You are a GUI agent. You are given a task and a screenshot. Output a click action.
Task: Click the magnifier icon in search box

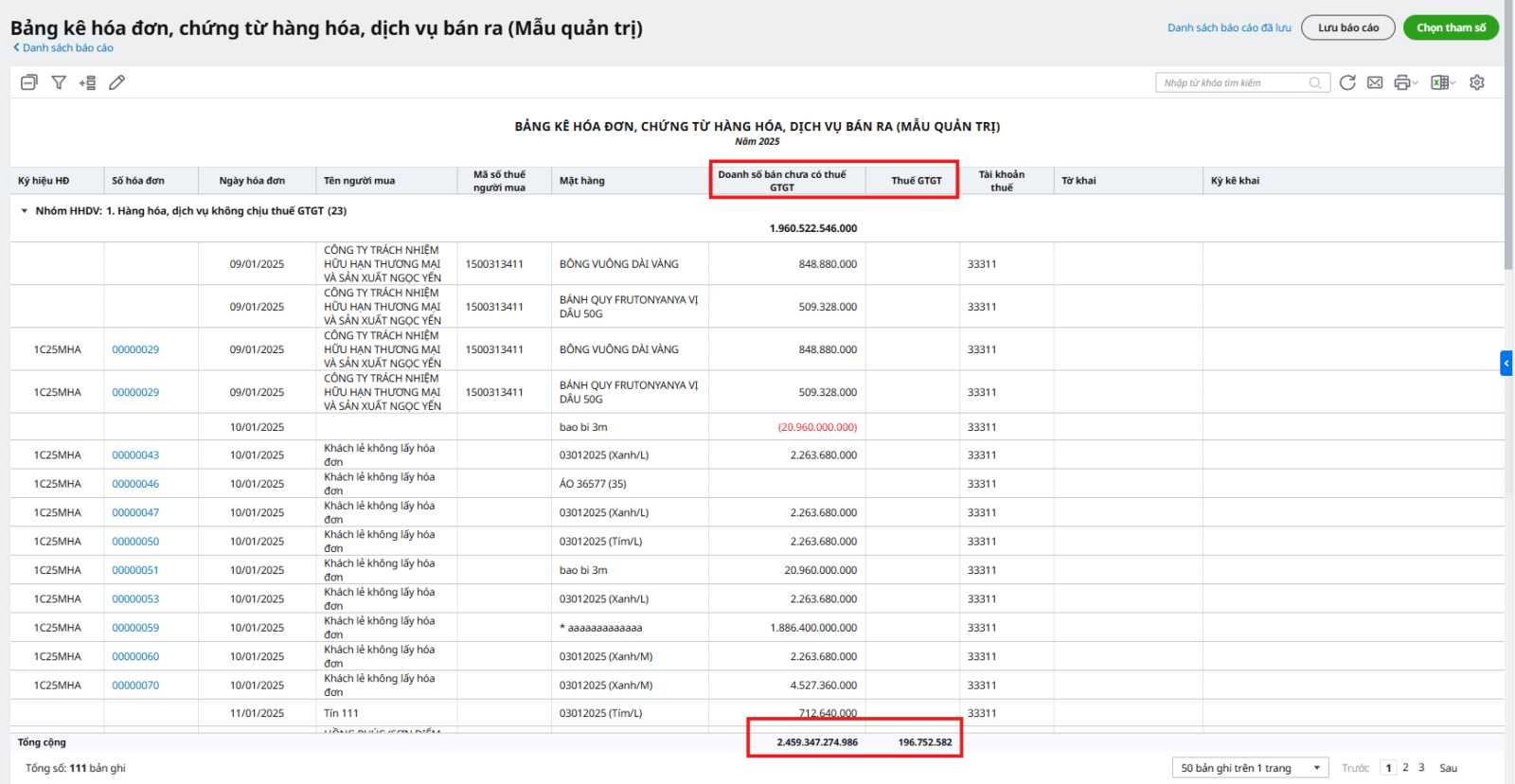(x=1315, y=83)
